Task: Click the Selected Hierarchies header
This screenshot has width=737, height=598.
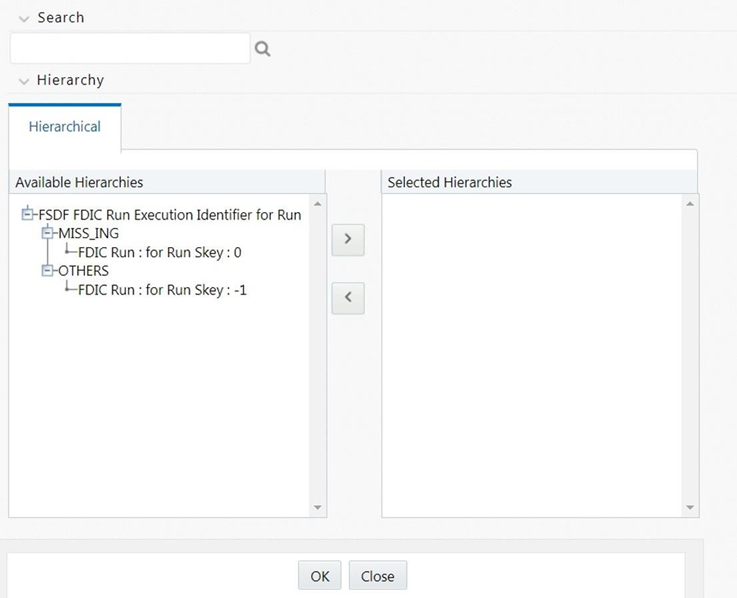Action: tap(539, 182)
